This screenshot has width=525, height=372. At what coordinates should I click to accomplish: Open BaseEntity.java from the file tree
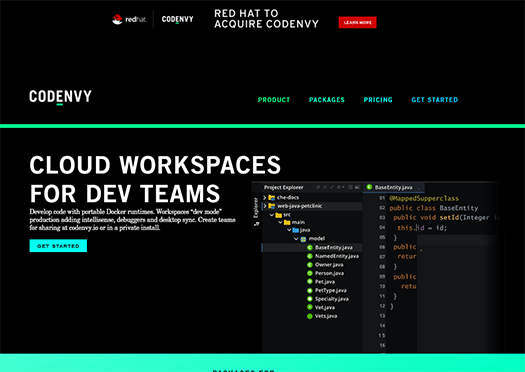[334, 247]
